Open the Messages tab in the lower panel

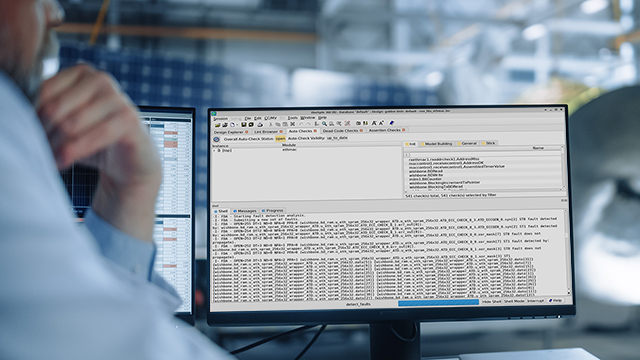click(x=245, y=211)
